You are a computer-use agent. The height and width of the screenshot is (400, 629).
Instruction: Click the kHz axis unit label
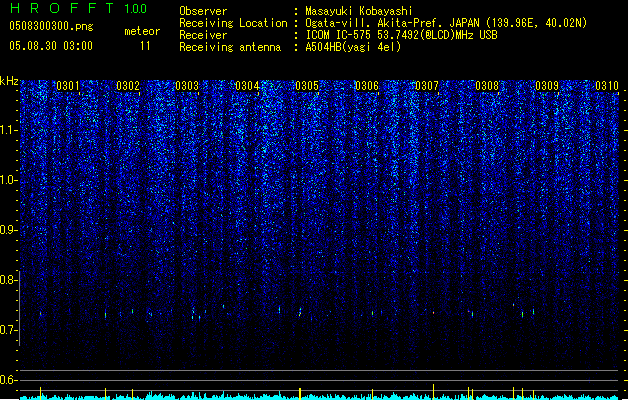click(9, 81)
